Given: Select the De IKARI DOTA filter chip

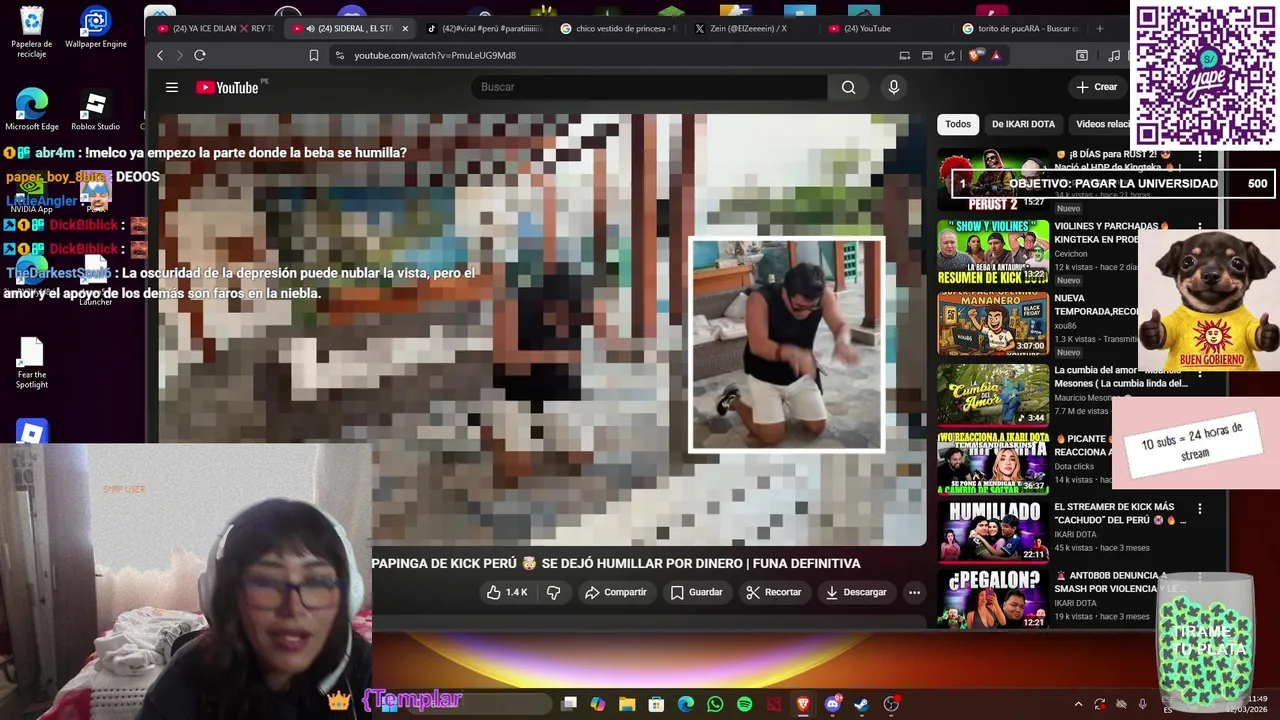Looking at the screenshot, I should coord(1023,124).
